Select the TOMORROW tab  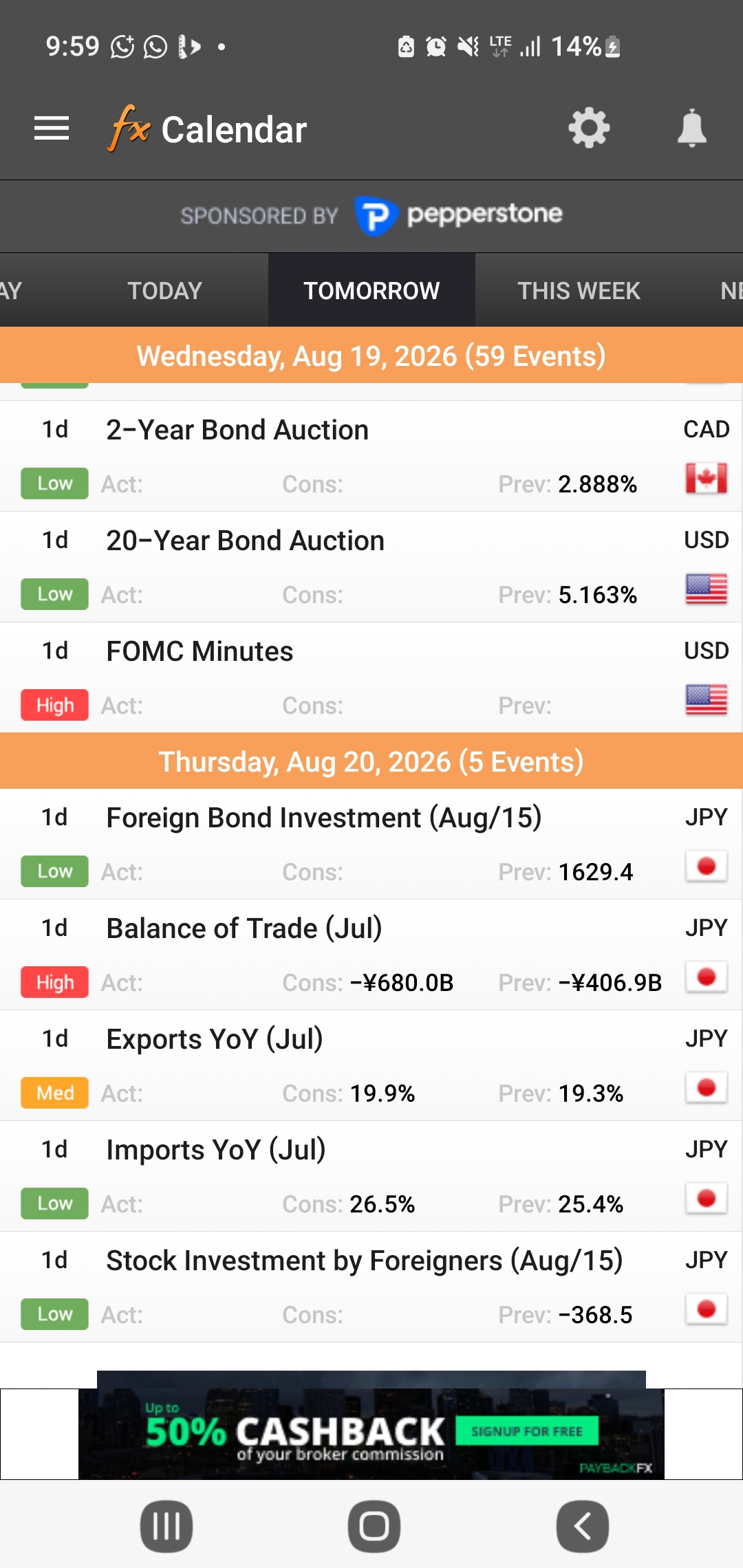point(371,290)
